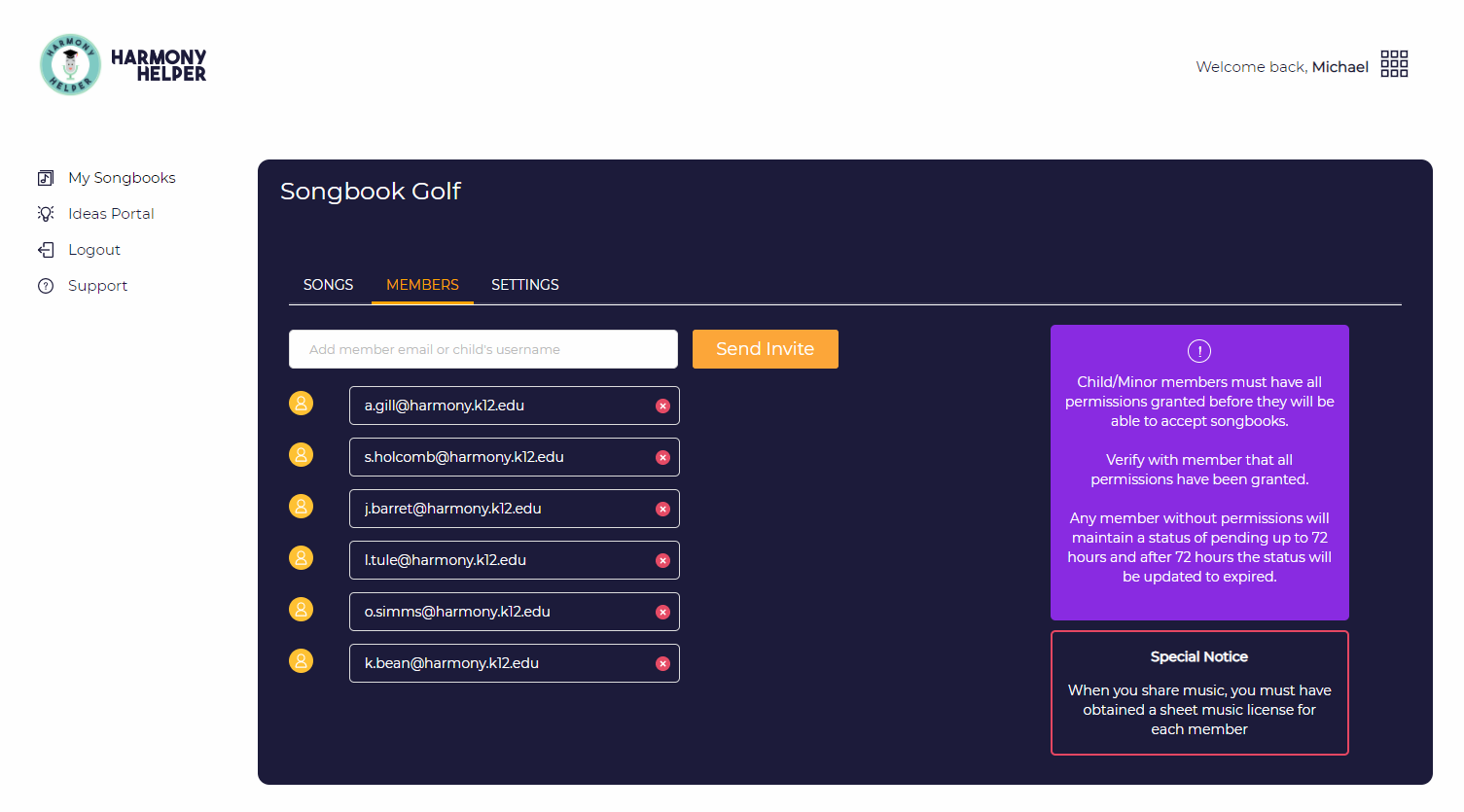The image size is (1464, 812).
Task: Remove member j.barret@harmony.k12.edu
Action: point(662,509)
